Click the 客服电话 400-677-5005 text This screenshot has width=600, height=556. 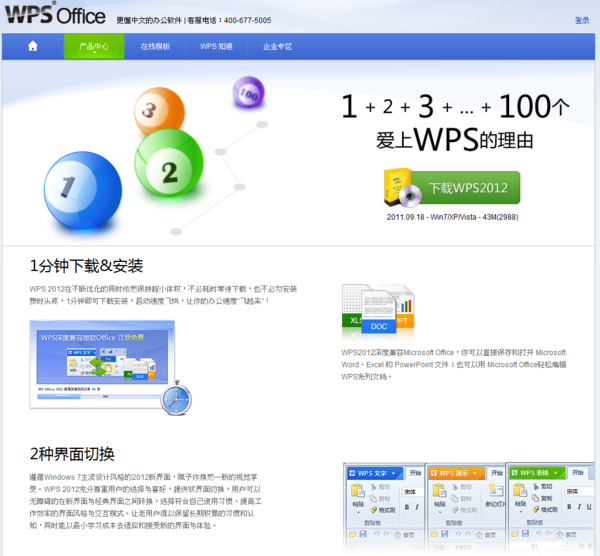pos(229,20)
